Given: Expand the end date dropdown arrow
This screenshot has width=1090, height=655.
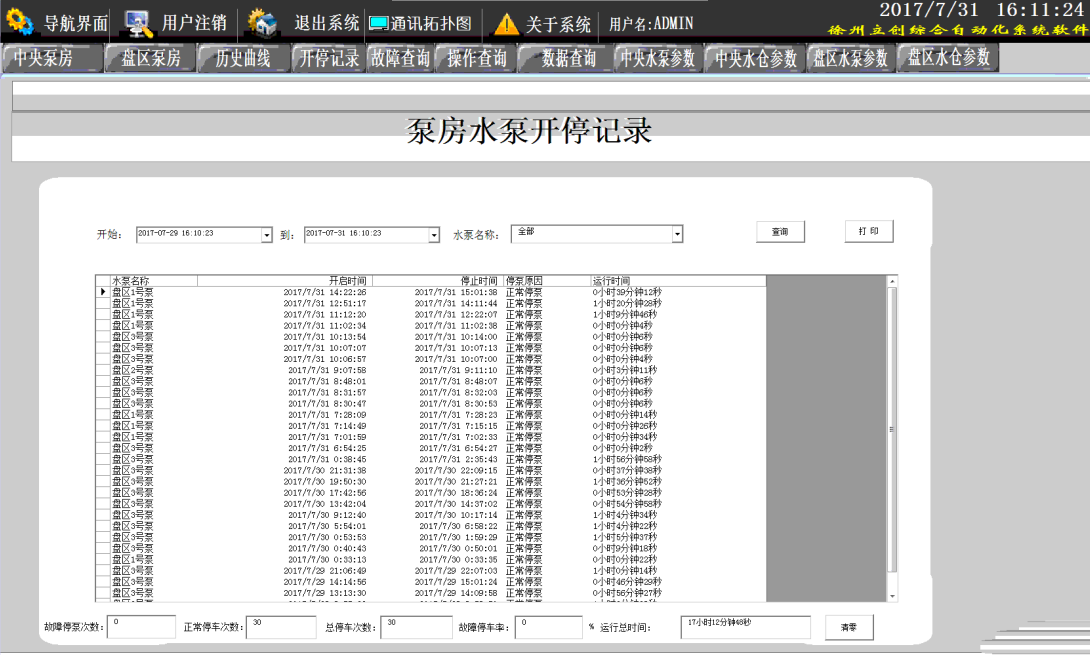Looking at the screenshot, I should point(434,234).
